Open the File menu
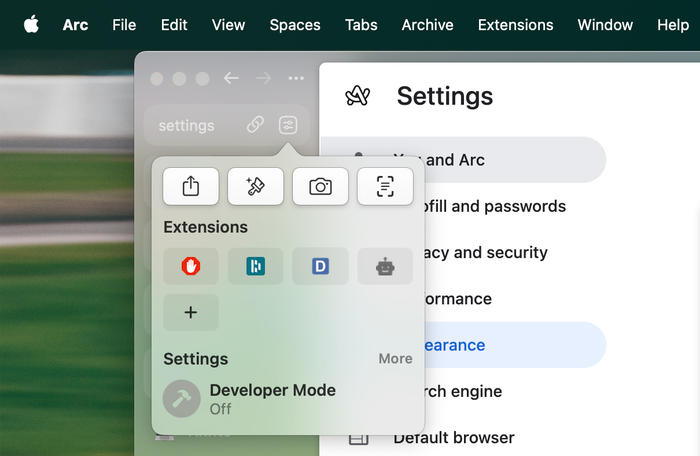700x456 pixels. tap(124, 25)
